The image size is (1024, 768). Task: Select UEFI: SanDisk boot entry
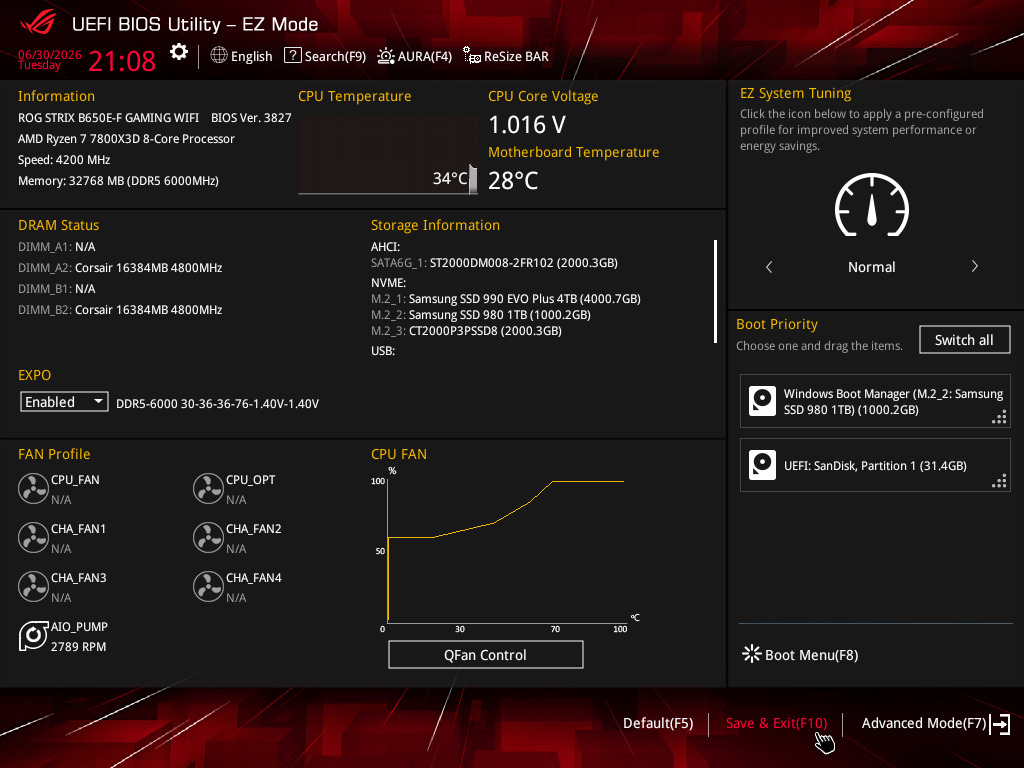pos(875,465)
